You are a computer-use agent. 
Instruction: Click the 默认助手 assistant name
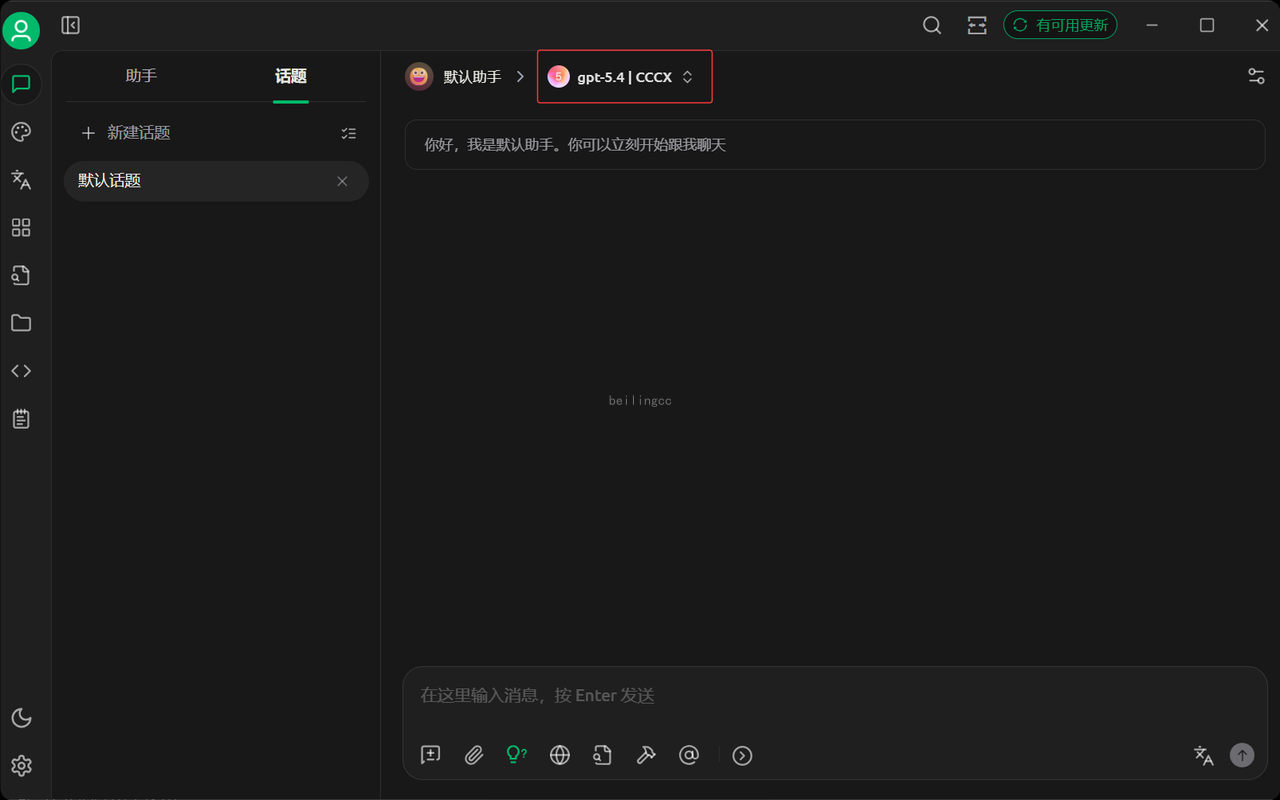coord(472,77)
